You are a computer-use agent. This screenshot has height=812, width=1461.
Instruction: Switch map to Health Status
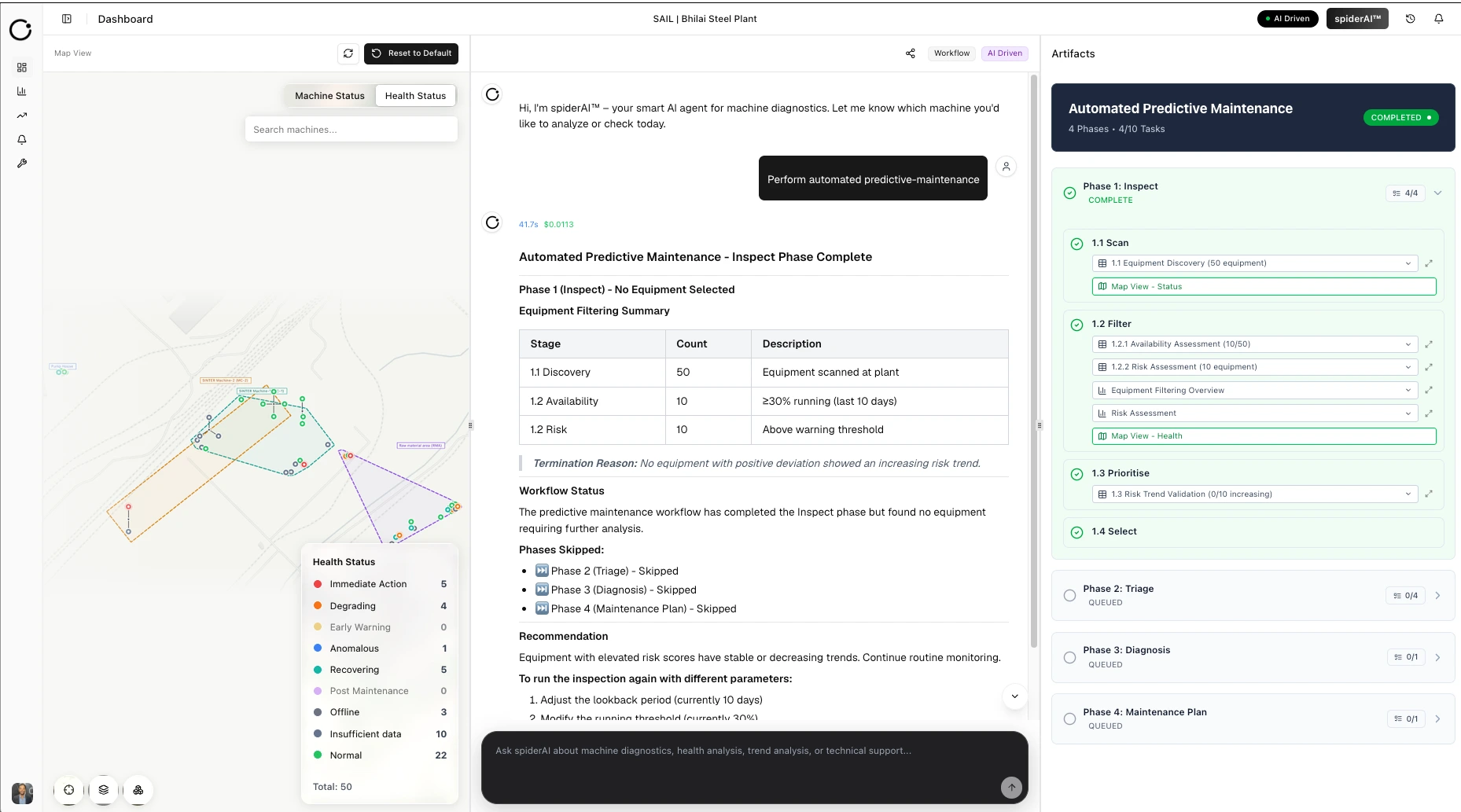click(x=415, y=96)
